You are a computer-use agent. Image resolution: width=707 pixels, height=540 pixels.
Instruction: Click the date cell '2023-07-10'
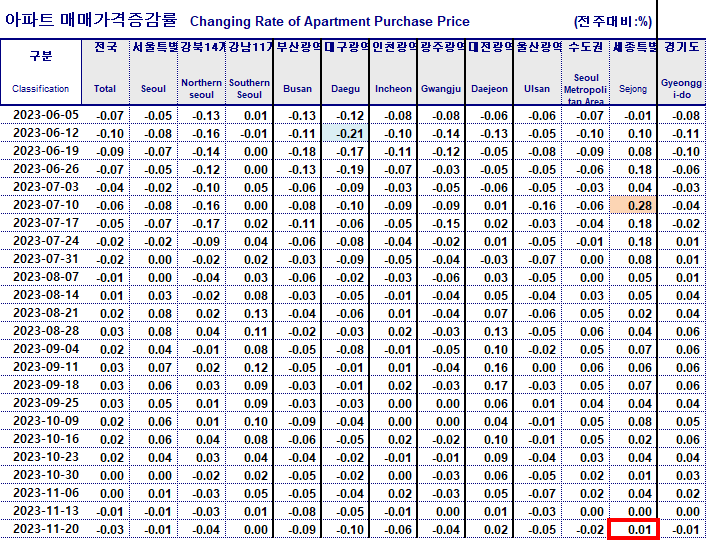46,205
